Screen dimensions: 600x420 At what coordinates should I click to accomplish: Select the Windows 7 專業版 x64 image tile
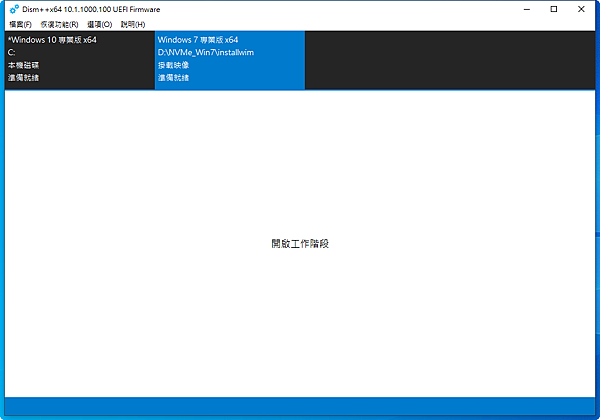230,60
